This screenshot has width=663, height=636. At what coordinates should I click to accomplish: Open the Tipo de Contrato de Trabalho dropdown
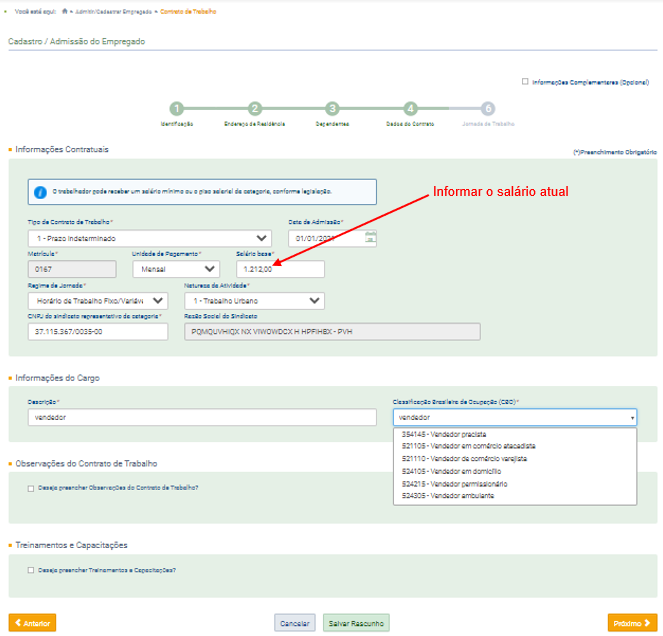[x=150, y=238]
